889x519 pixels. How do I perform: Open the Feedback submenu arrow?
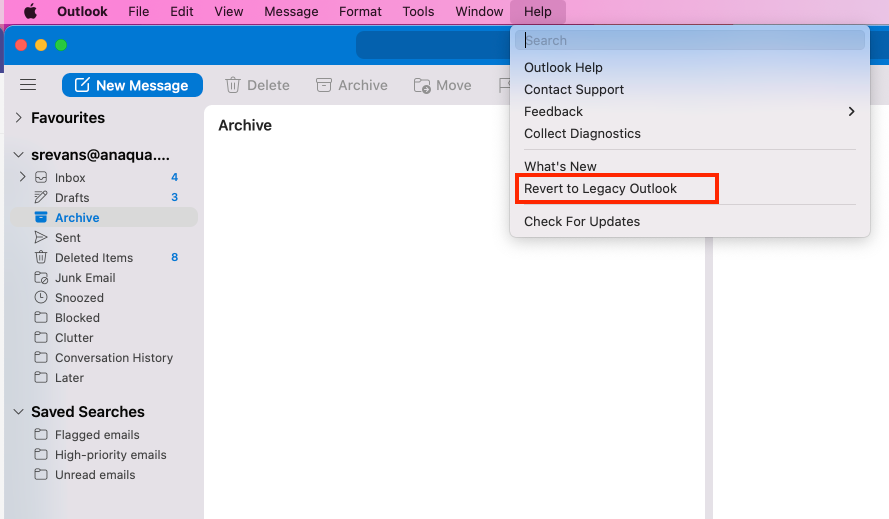click(851, 111)
